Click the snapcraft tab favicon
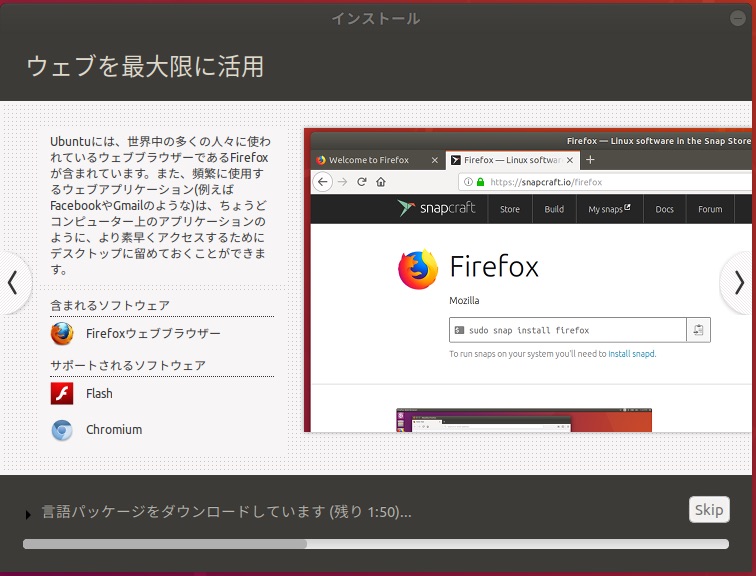The image size is (756, 576). (456, 160)
